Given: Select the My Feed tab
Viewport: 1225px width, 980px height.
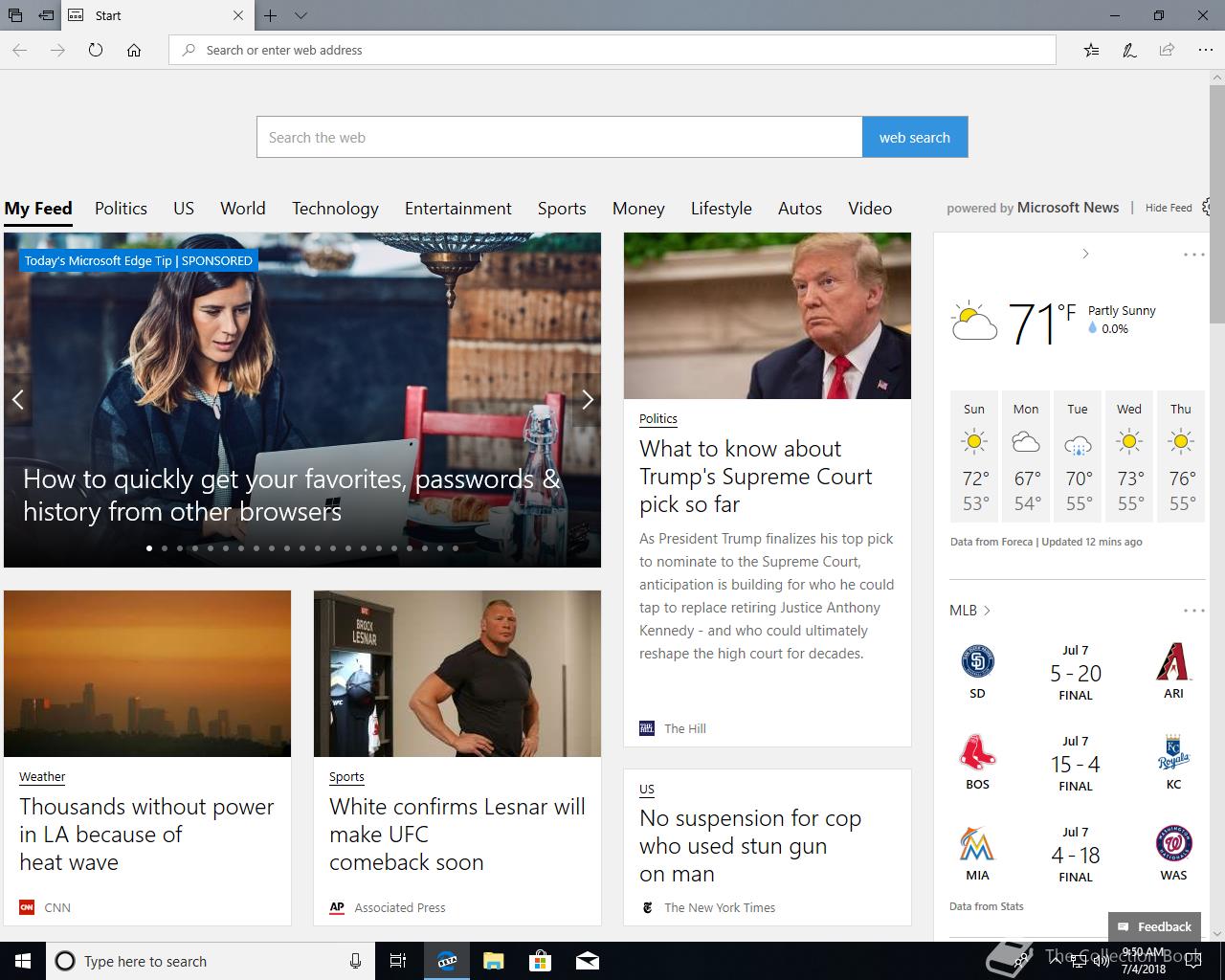Looking at the screenshot, I should (38, 208).
